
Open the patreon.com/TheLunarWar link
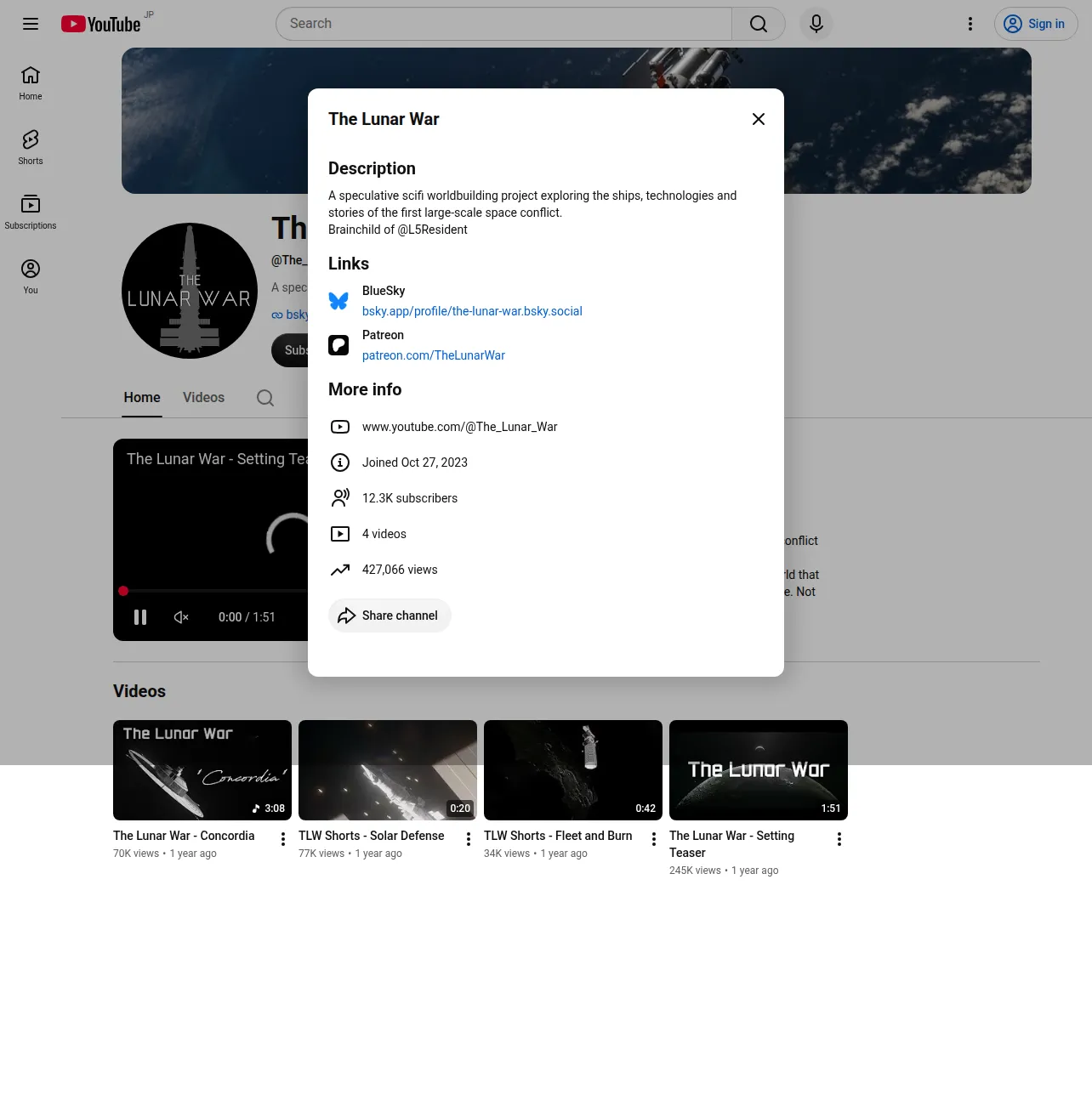[x=434, y=355]
